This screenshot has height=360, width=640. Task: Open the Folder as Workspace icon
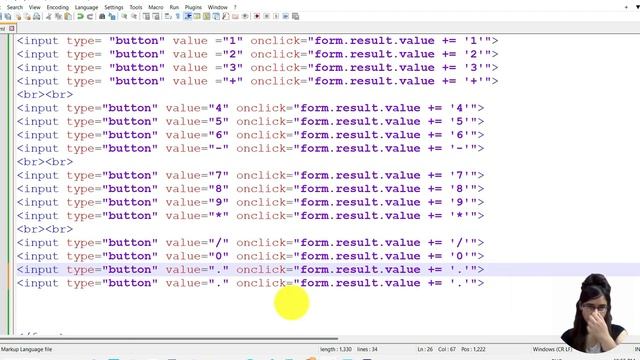(x=235, y=16)
